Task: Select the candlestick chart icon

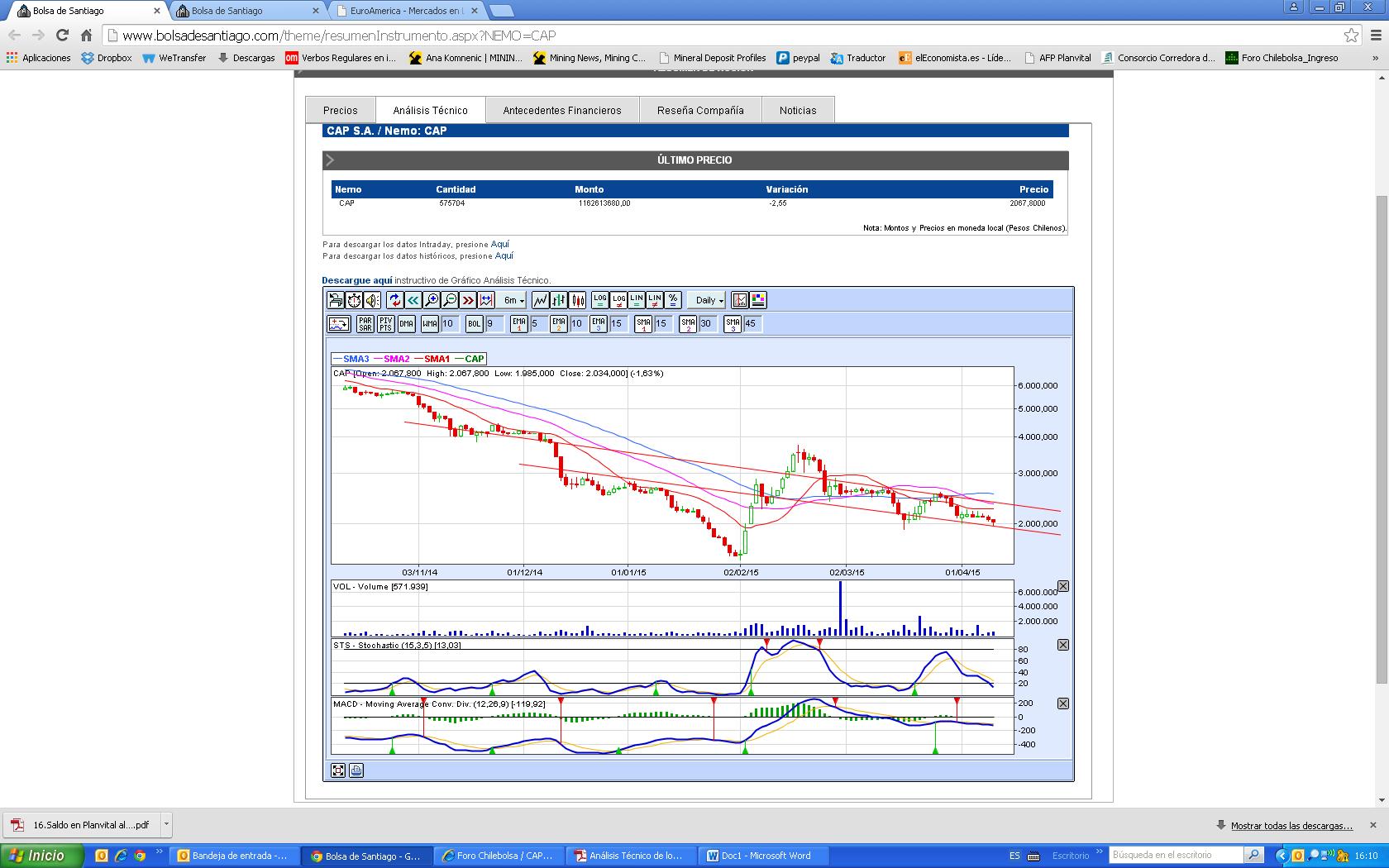Action: point(577,300)
